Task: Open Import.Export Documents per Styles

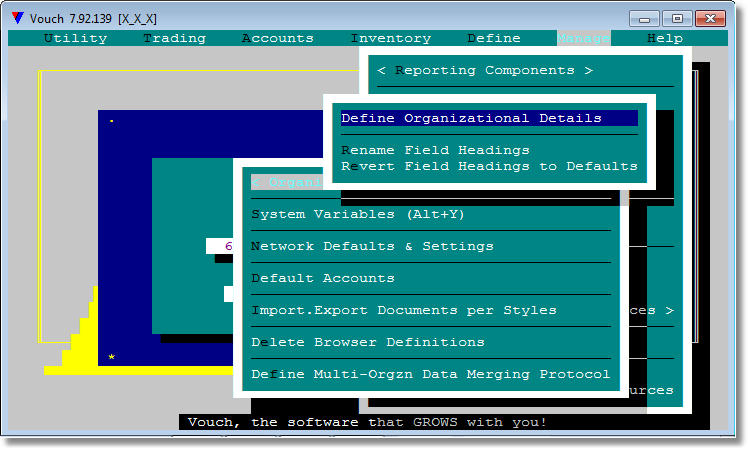Action: (x=404, y=310)
